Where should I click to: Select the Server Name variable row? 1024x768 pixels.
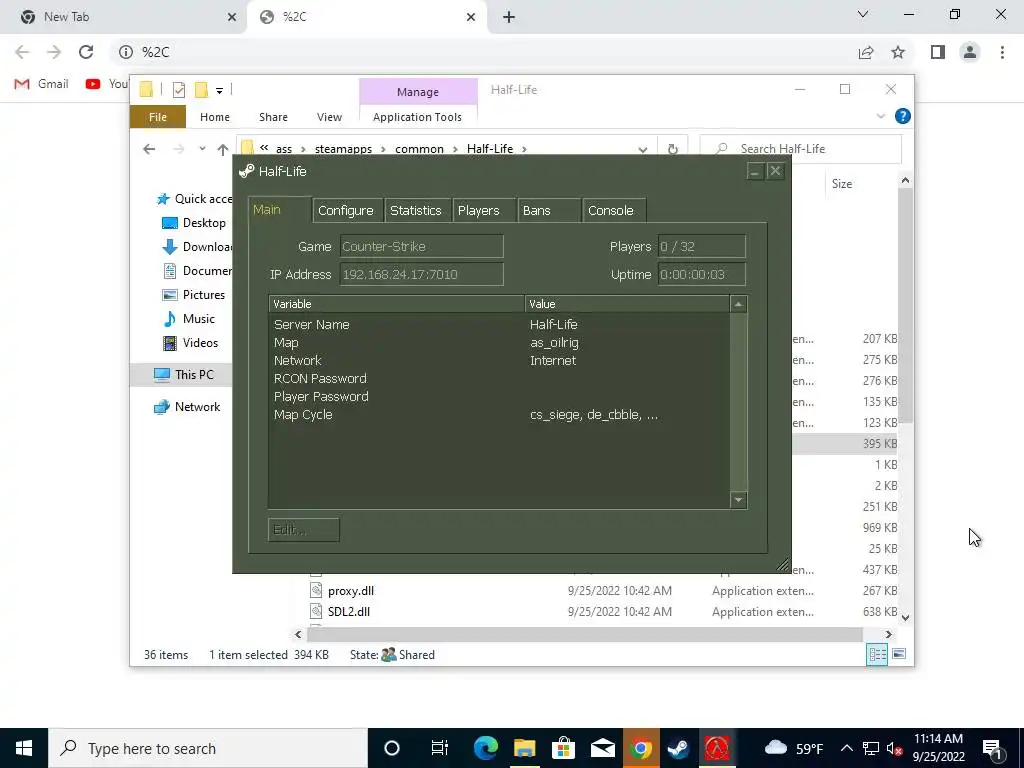point(499,325)
